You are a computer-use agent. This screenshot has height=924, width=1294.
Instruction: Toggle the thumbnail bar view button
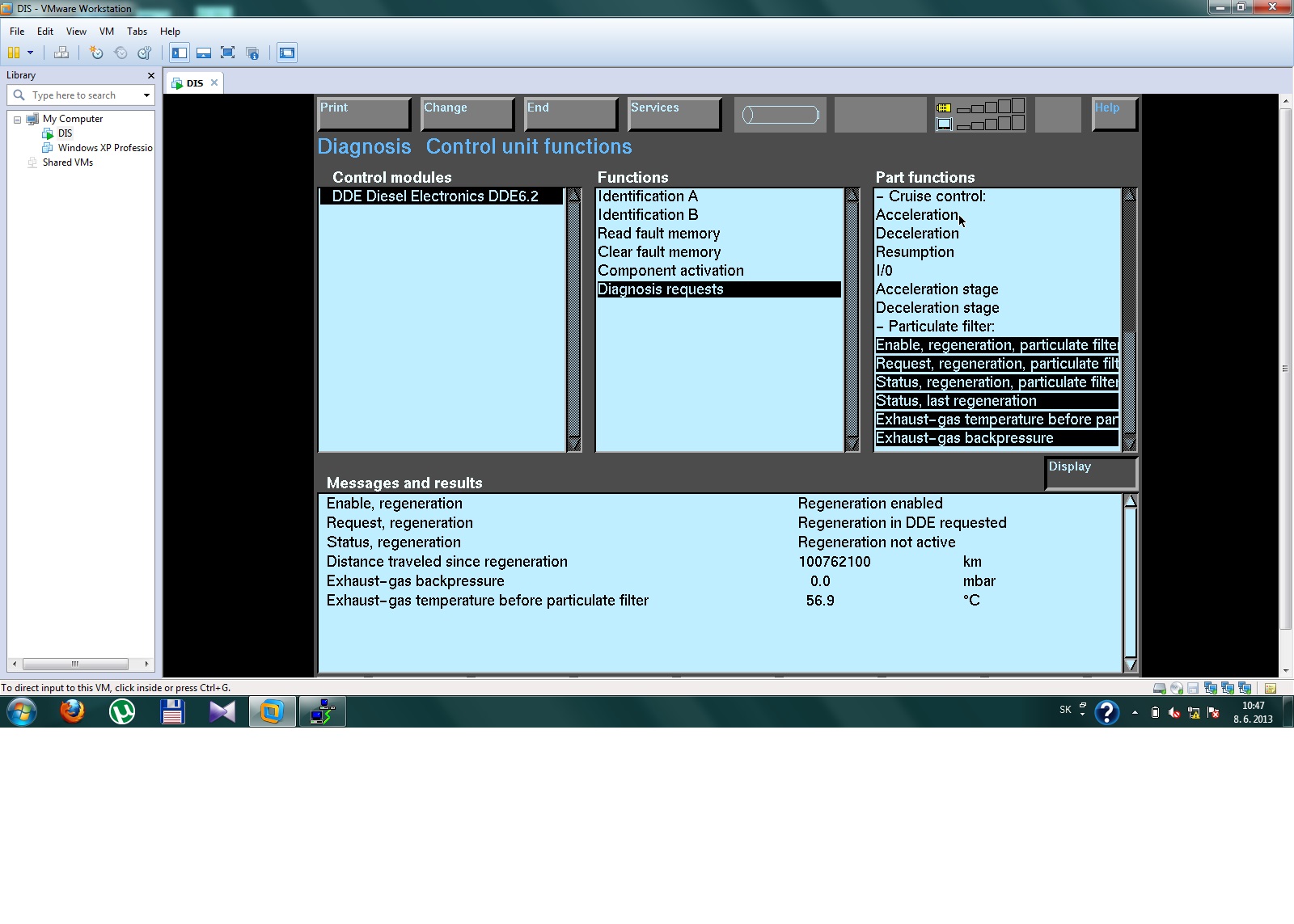(204, 53)
